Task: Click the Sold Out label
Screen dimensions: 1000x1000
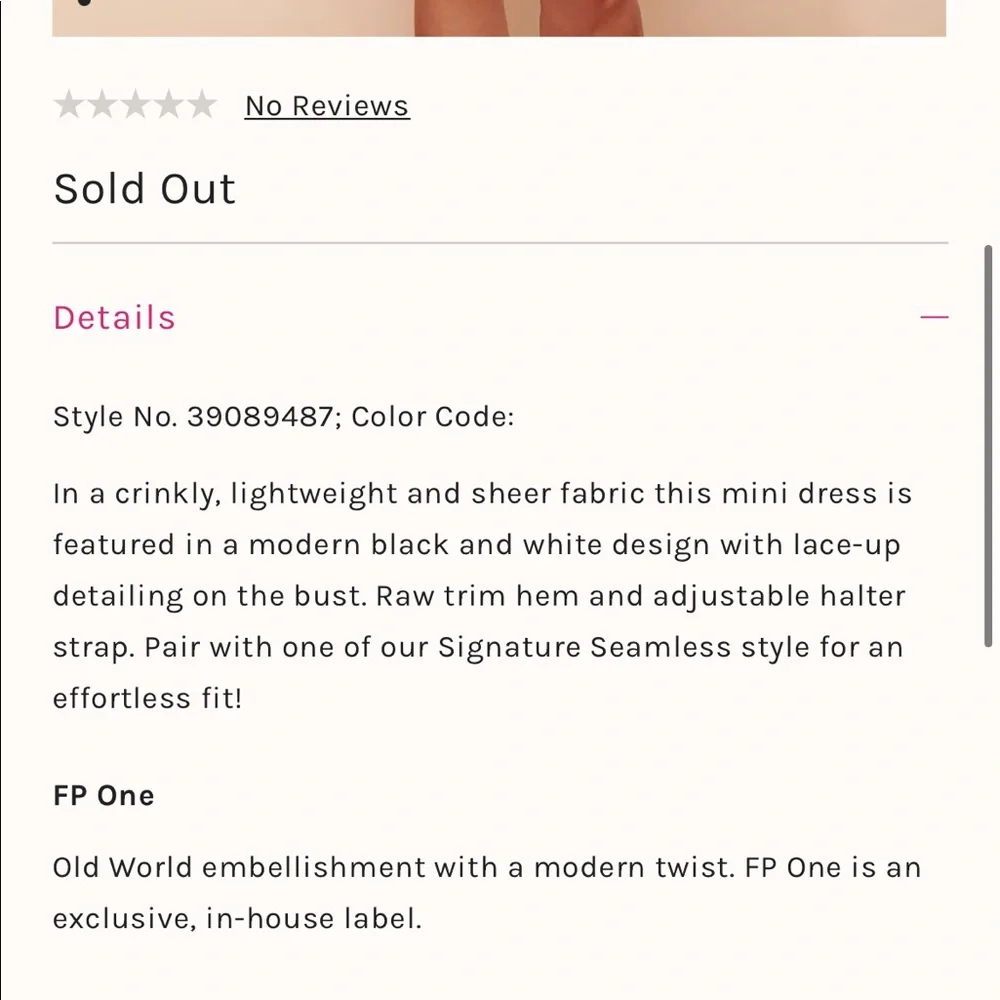Action: point(144,189)
